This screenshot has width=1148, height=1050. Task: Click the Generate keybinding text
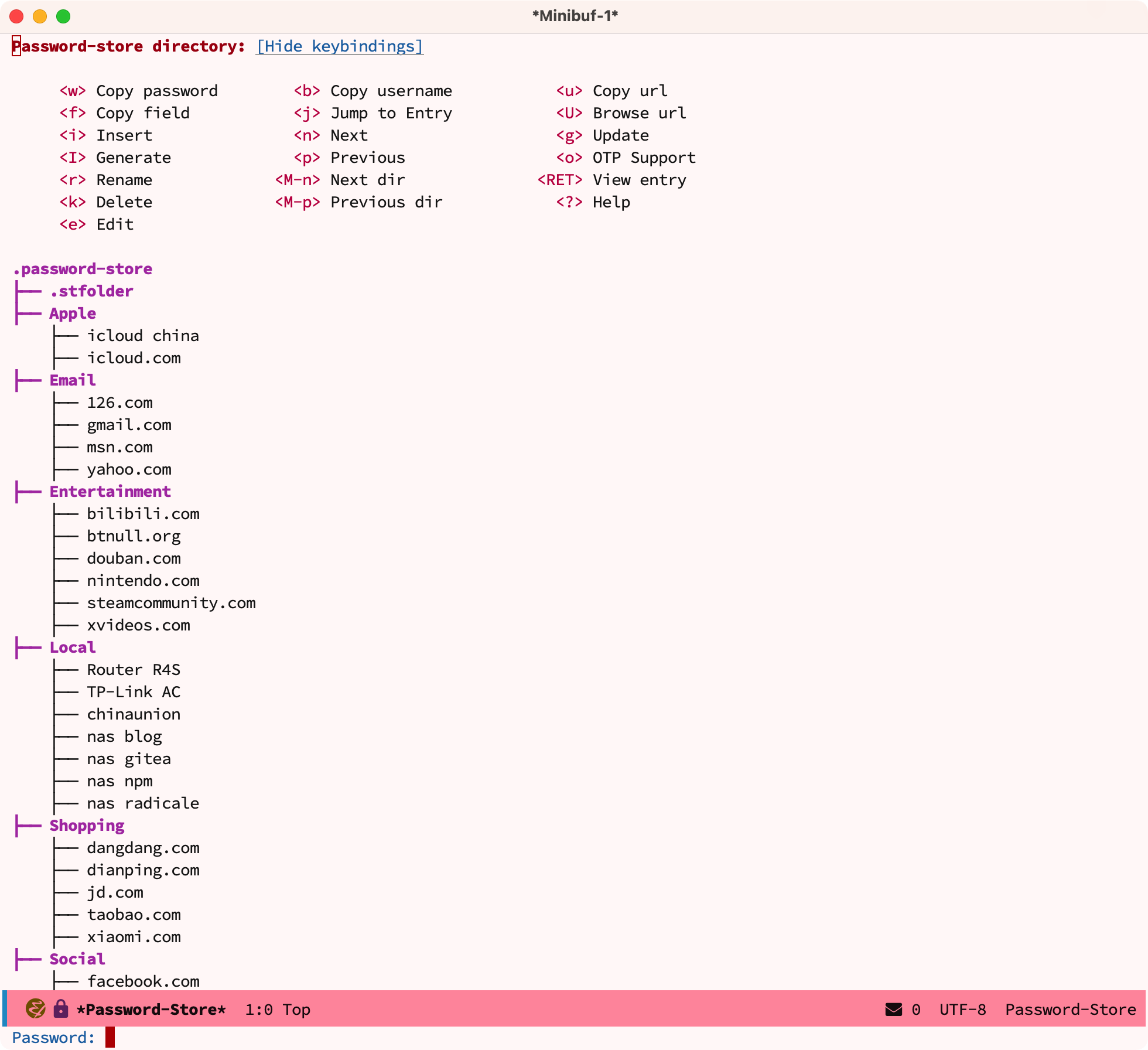coord(134,158)
